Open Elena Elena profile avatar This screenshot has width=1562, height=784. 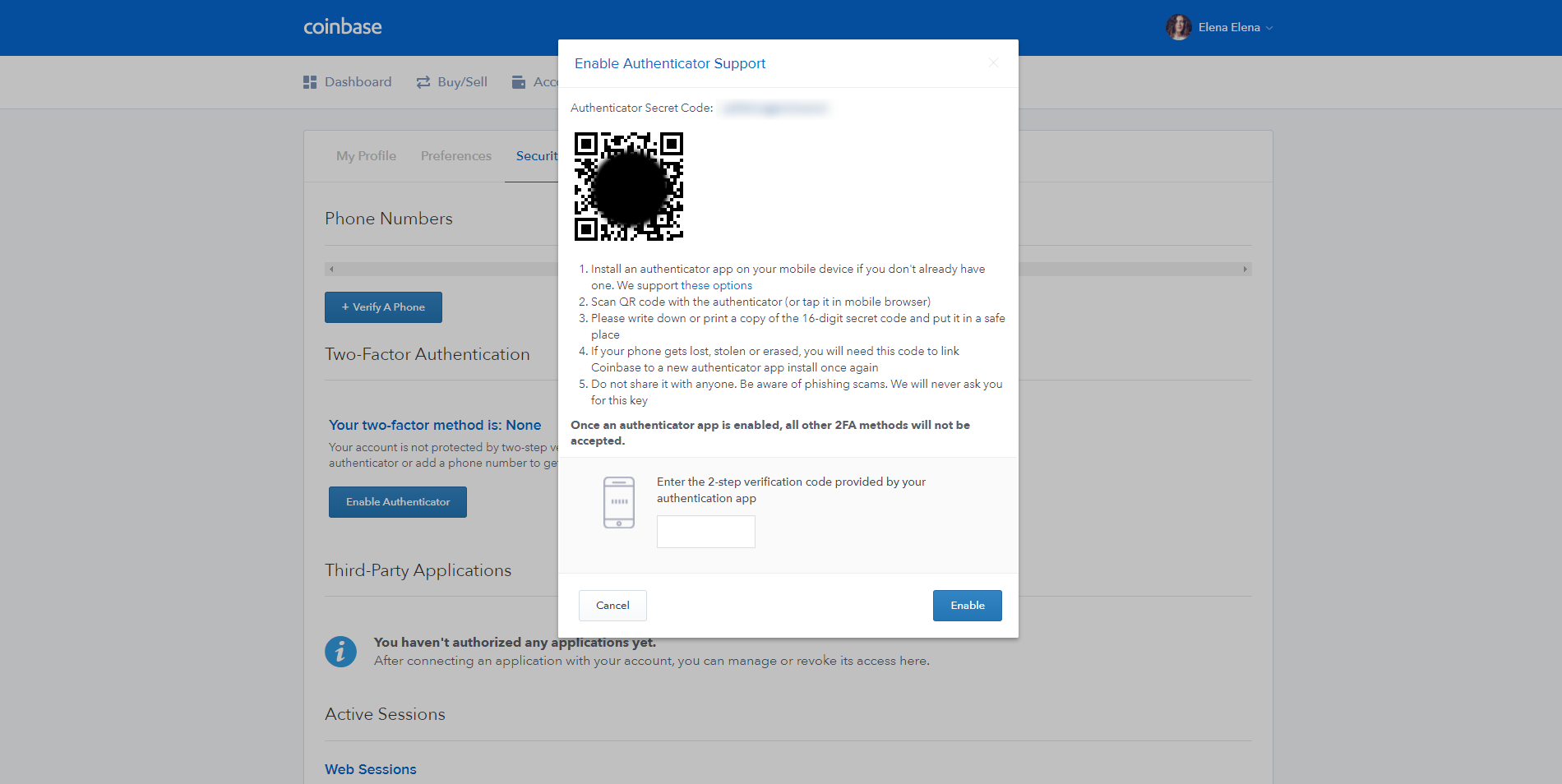(1178, 27)
